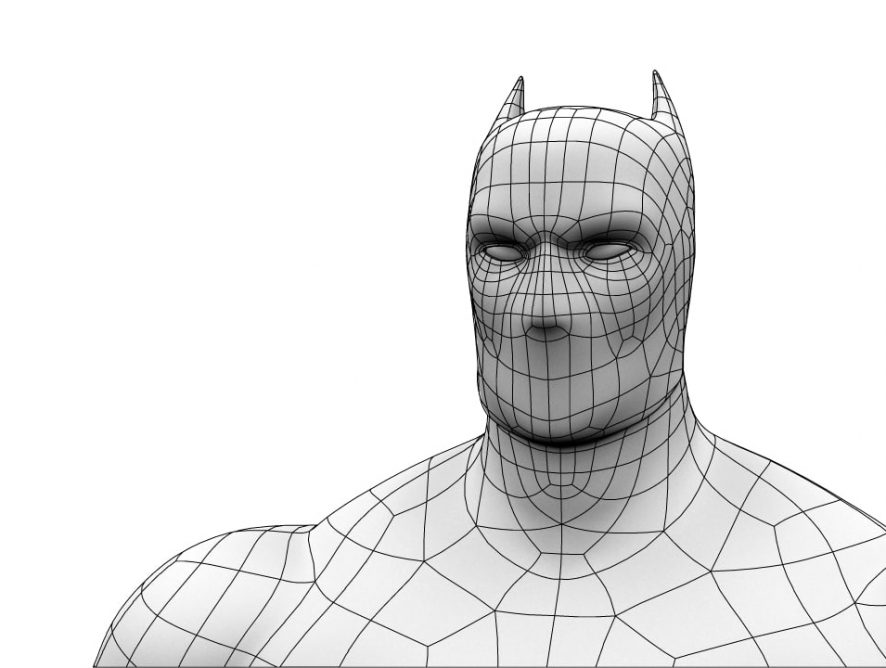The height and width of the screenshot is (668, 886).
Task: Click the empty white background left of head
Action: pos(250,250)
